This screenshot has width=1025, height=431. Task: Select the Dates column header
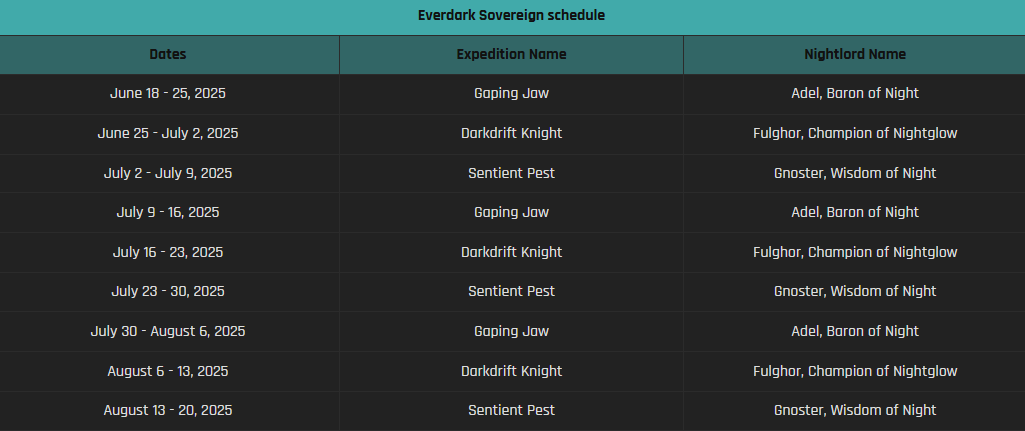click(168, 54)
